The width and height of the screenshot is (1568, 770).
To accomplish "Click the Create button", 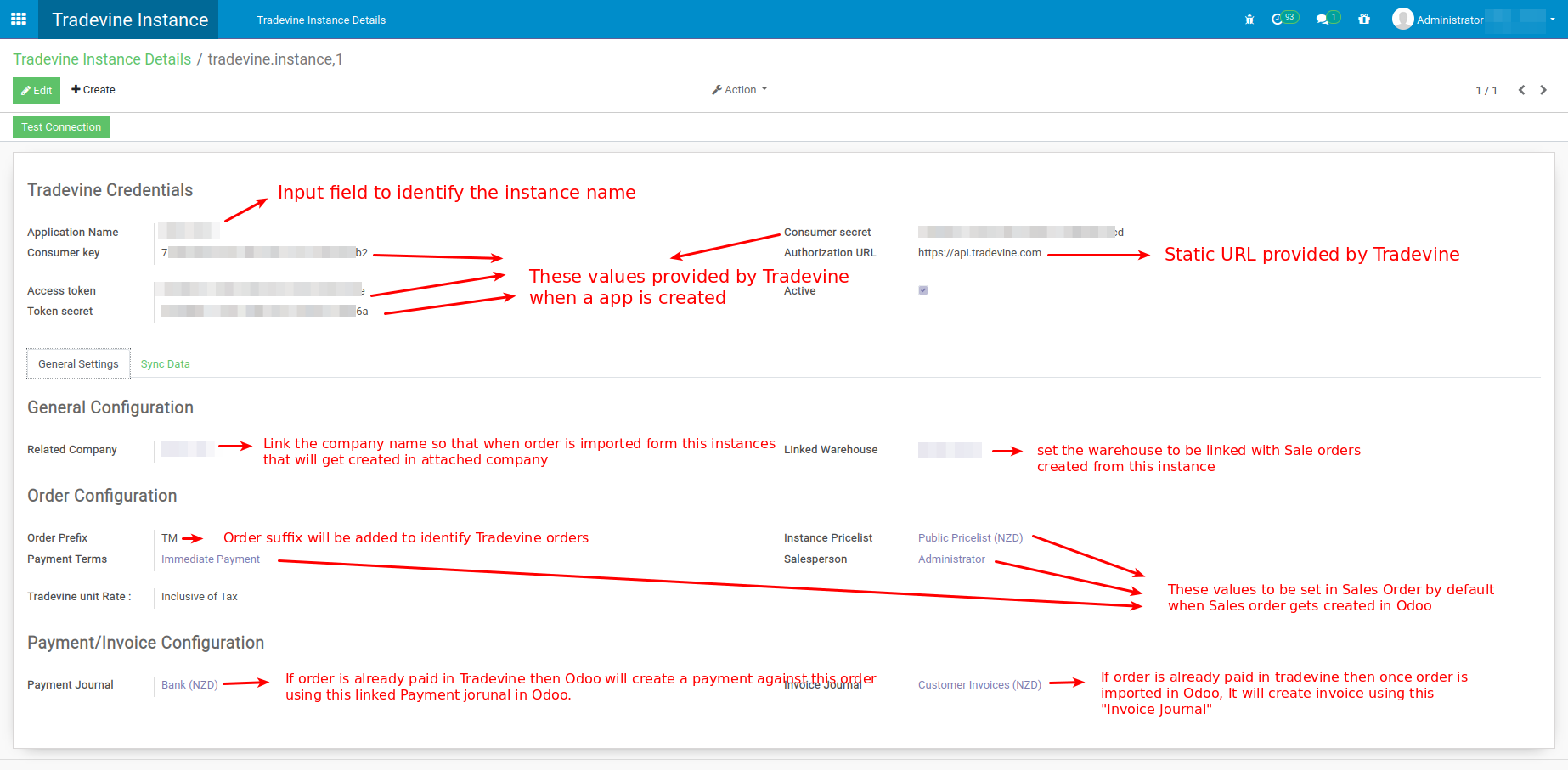I will [x=93, y=90].
